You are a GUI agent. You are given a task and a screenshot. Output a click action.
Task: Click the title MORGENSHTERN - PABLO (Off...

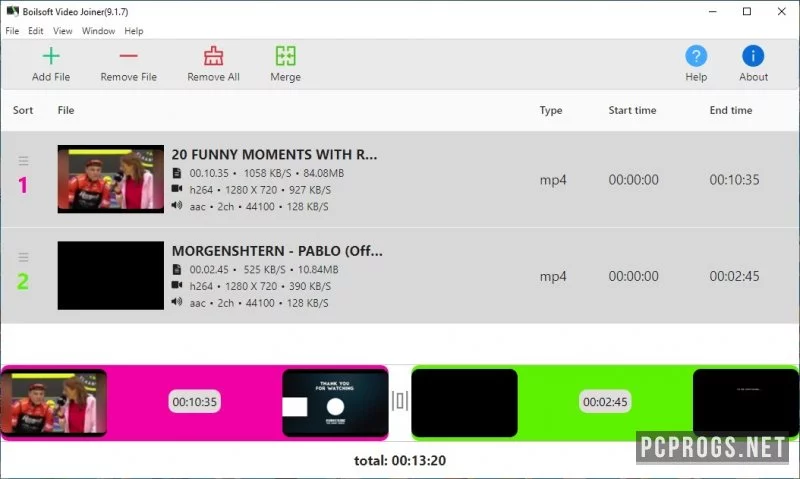tap(277, 251)
